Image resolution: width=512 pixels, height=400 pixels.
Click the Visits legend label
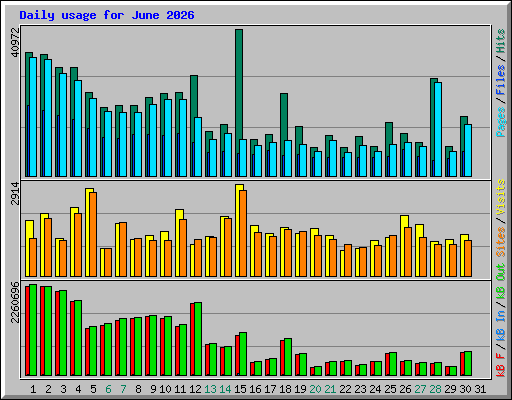point(500,197)
